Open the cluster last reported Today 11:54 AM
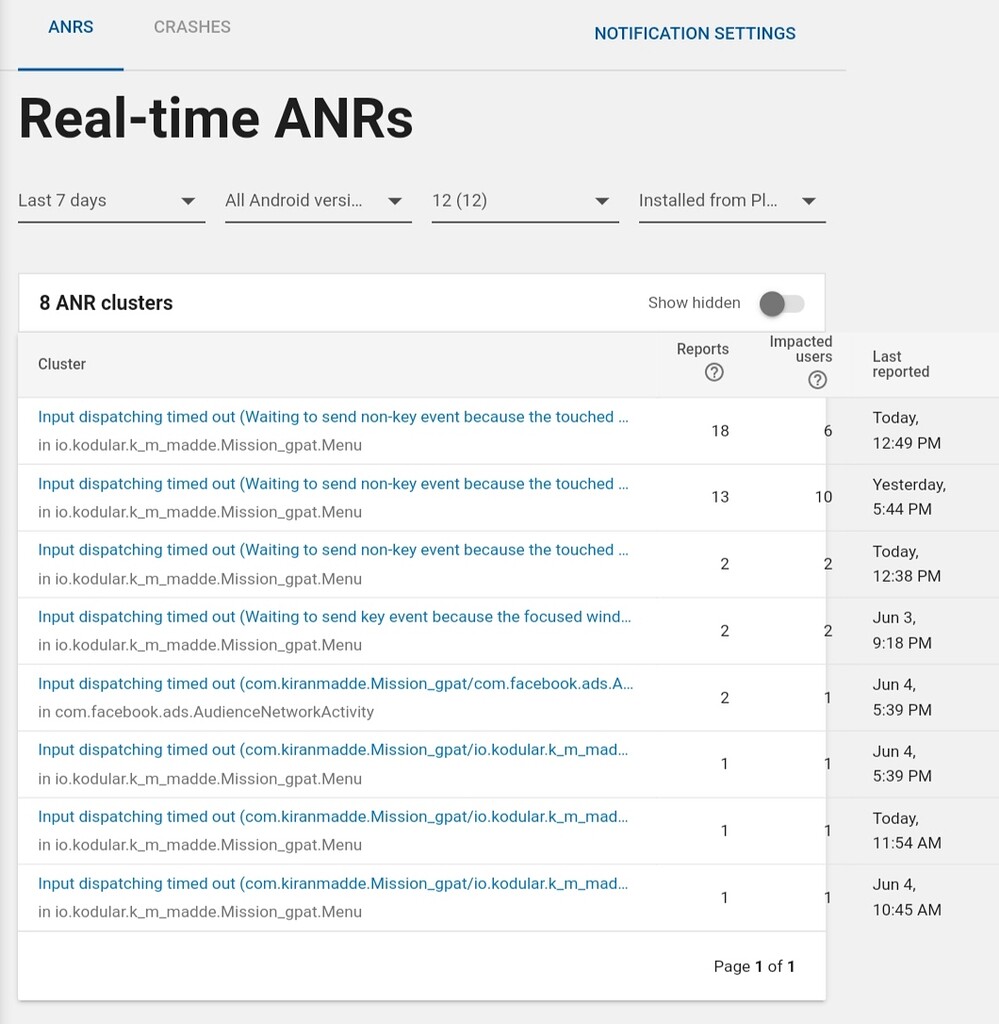This screenshot has height=1024, width=999. (333, 817)
